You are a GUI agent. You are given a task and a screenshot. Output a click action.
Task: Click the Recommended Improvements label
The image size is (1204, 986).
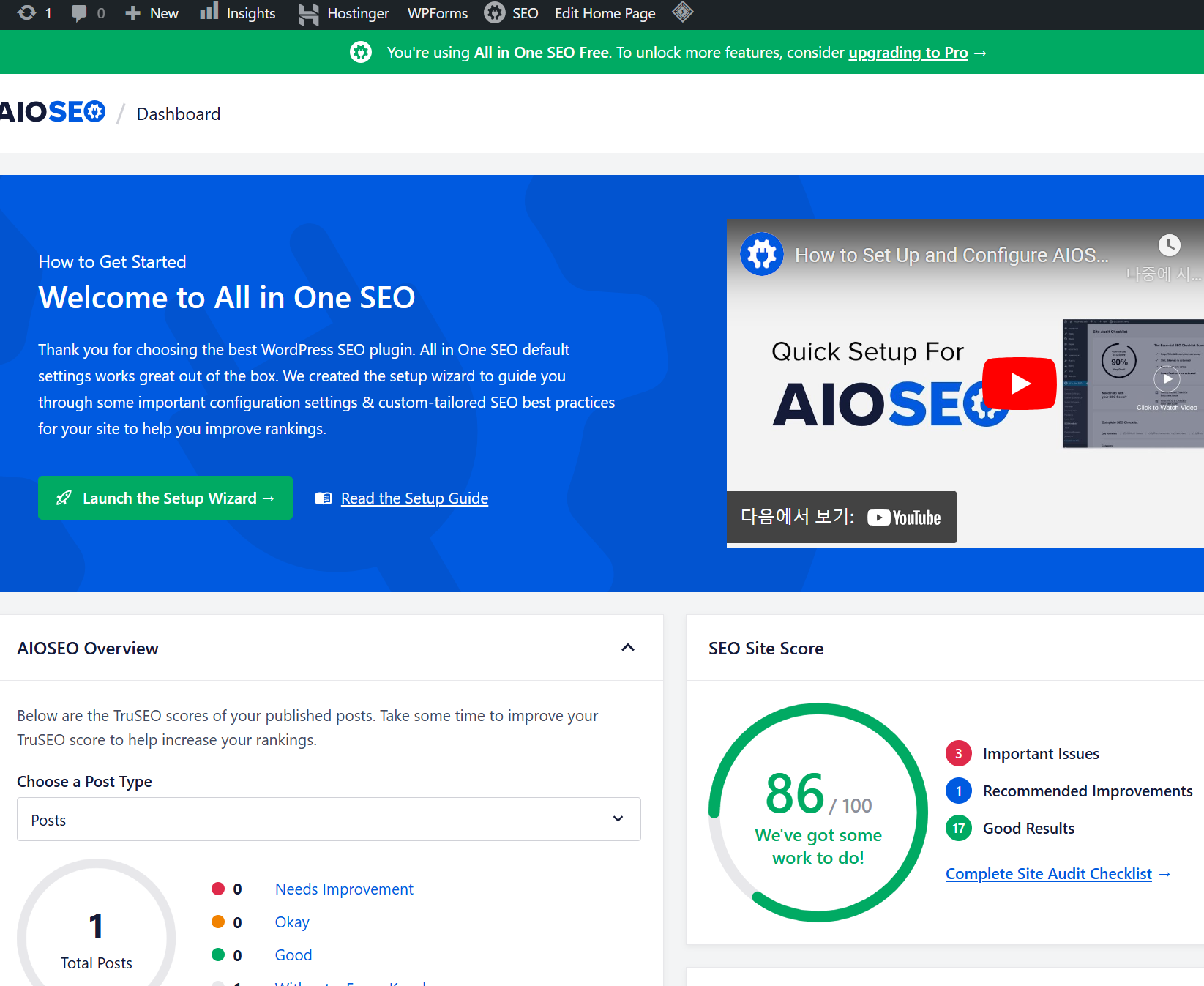[x=1088, y=791]
